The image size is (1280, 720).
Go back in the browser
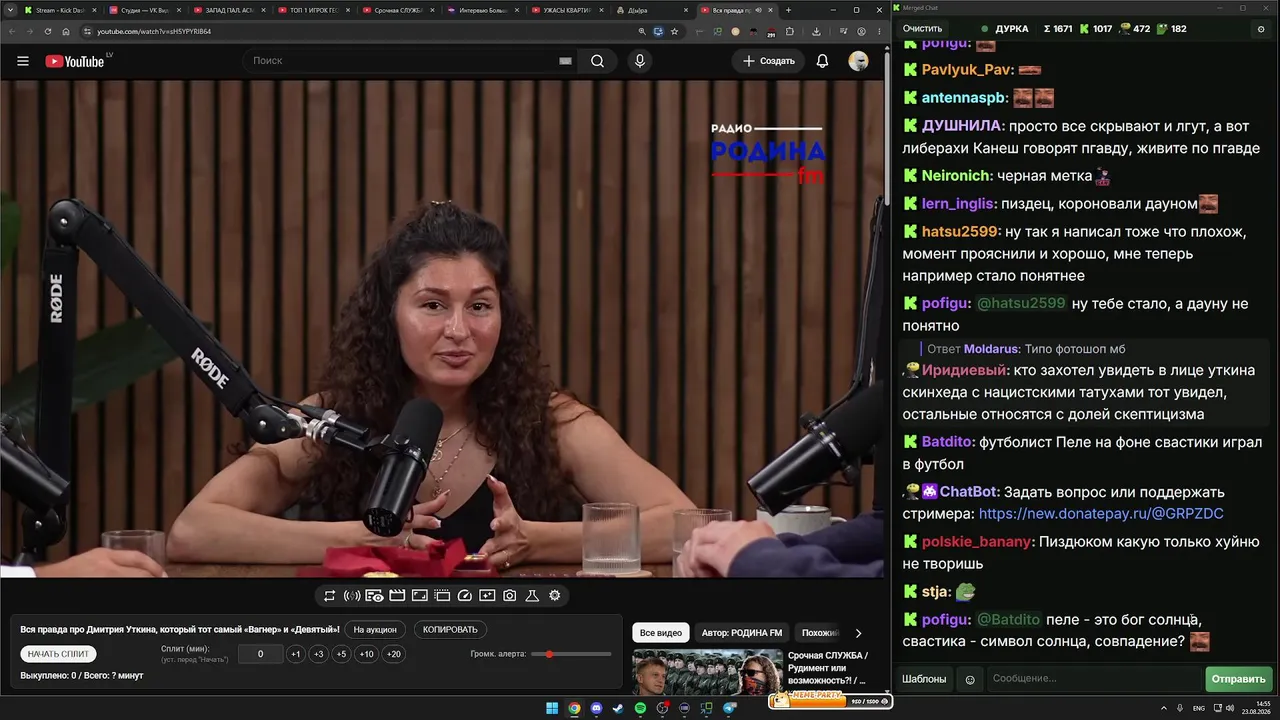(11, 31)
